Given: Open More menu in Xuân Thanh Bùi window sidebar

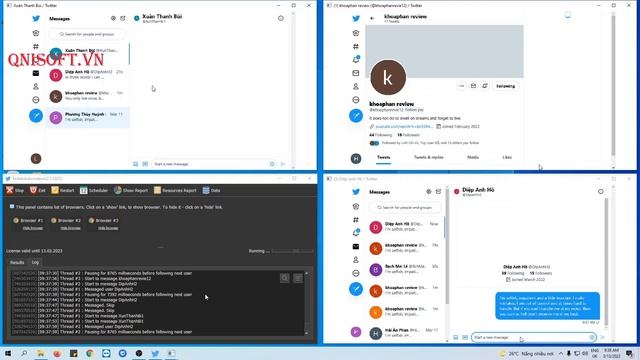Looking at the screenshot, I should pyautogui.click(x=36, y=100).
